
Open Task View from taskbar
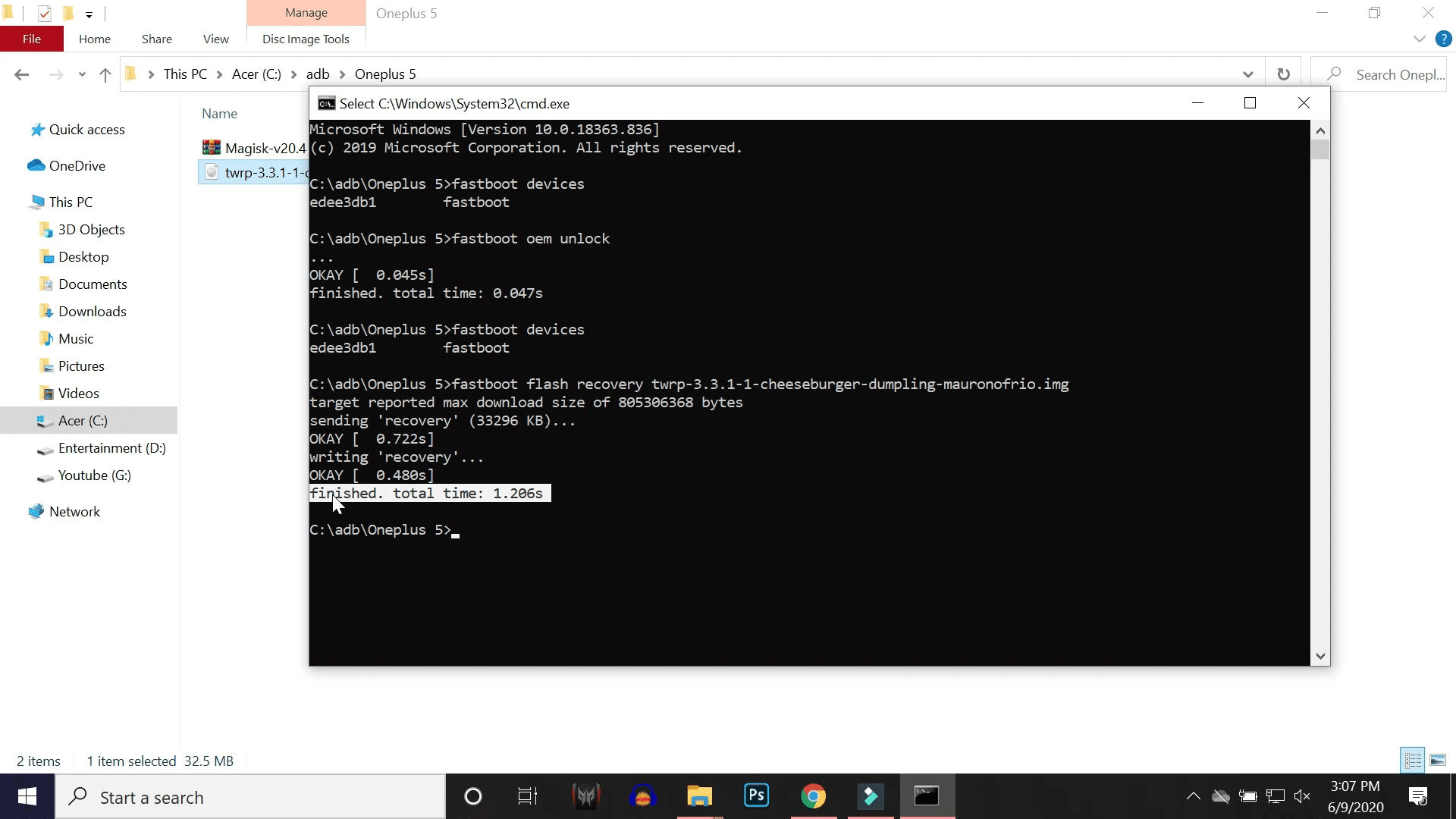[528, 796]
